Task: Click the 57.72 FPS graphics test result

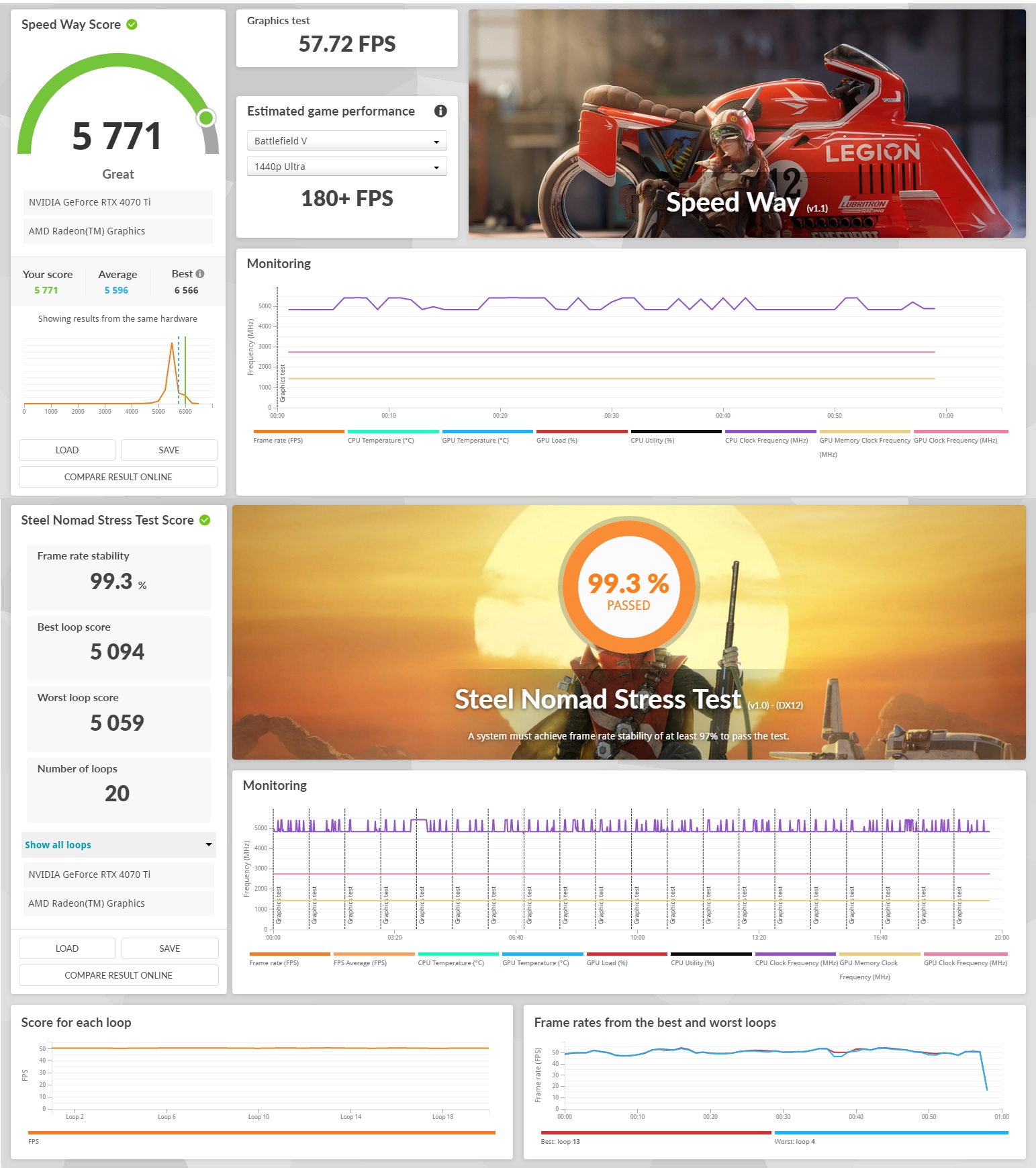Action: pyautogui.click(x=347, y=44)
